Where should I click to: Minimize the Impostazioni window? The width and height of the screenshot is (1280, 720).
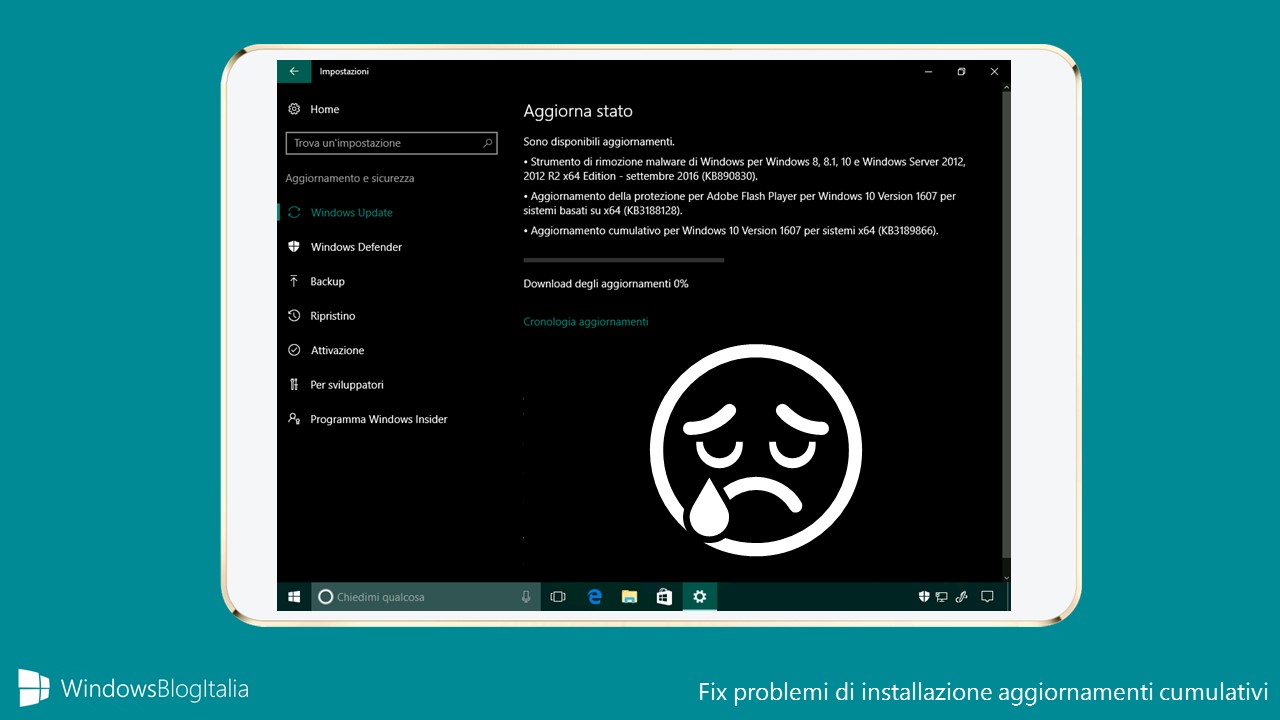pos(928,72)
